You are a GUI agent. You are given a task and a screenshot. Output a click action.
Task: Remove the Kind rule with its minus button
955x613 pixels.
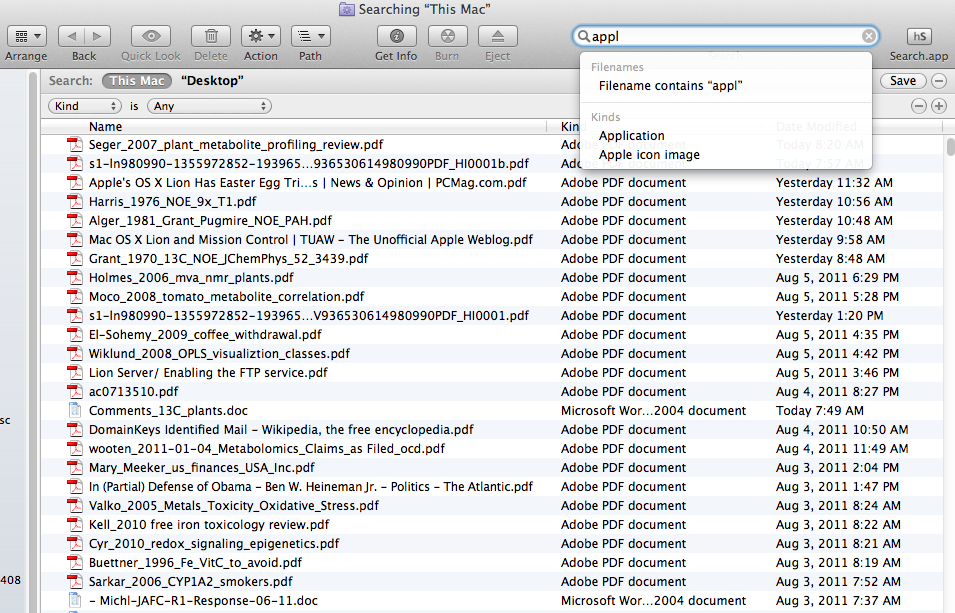(918, 106)
